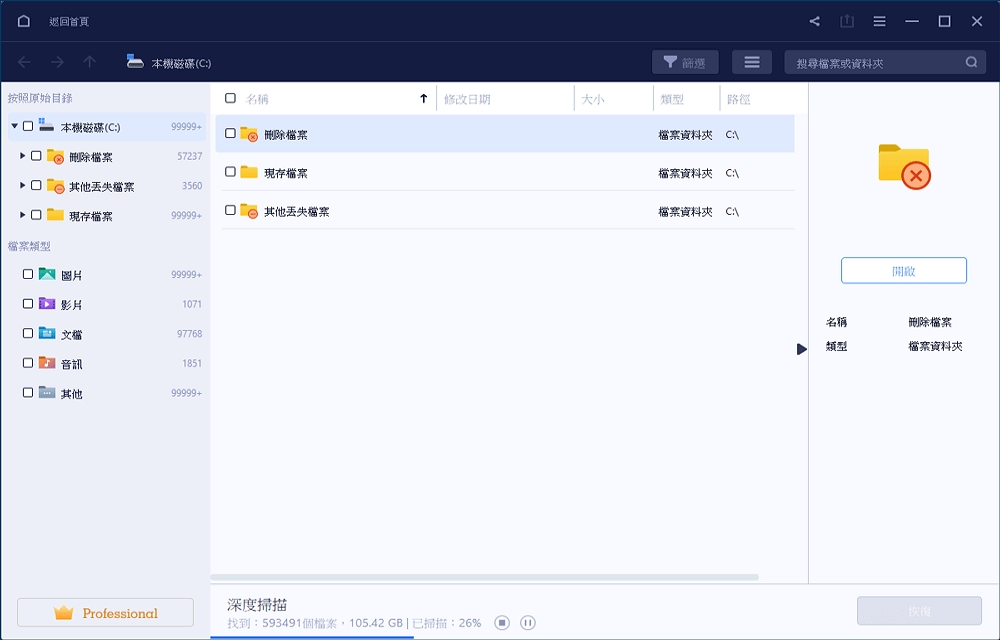Expand the sidebar 刪除檔案 node
1000x640 pixels.
coord(22,156)
